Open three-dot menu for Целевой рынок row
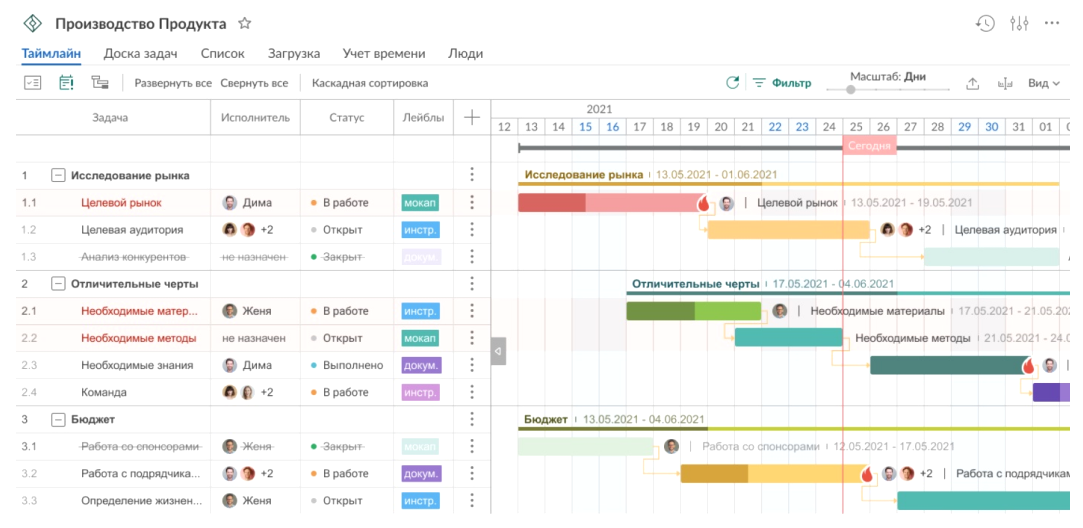Viewport: 1083px width, 528px height. click(472, 203)
